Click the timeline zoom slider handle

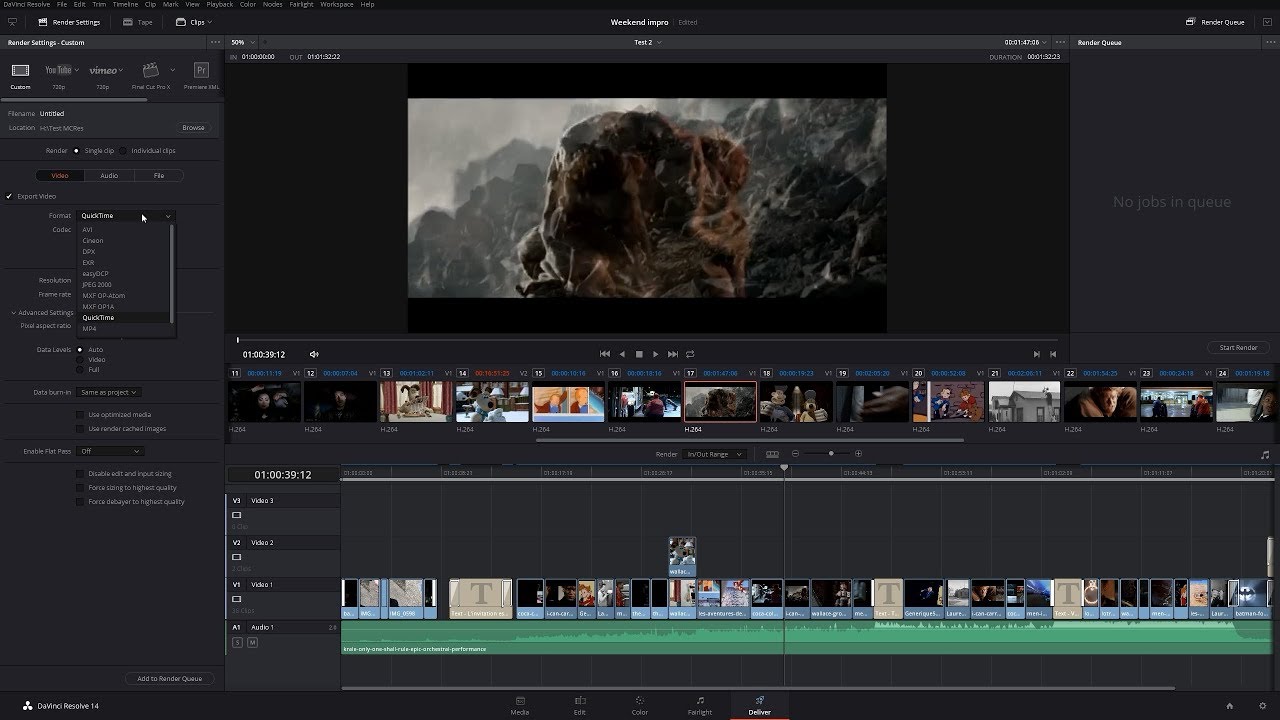click(831, 454)
